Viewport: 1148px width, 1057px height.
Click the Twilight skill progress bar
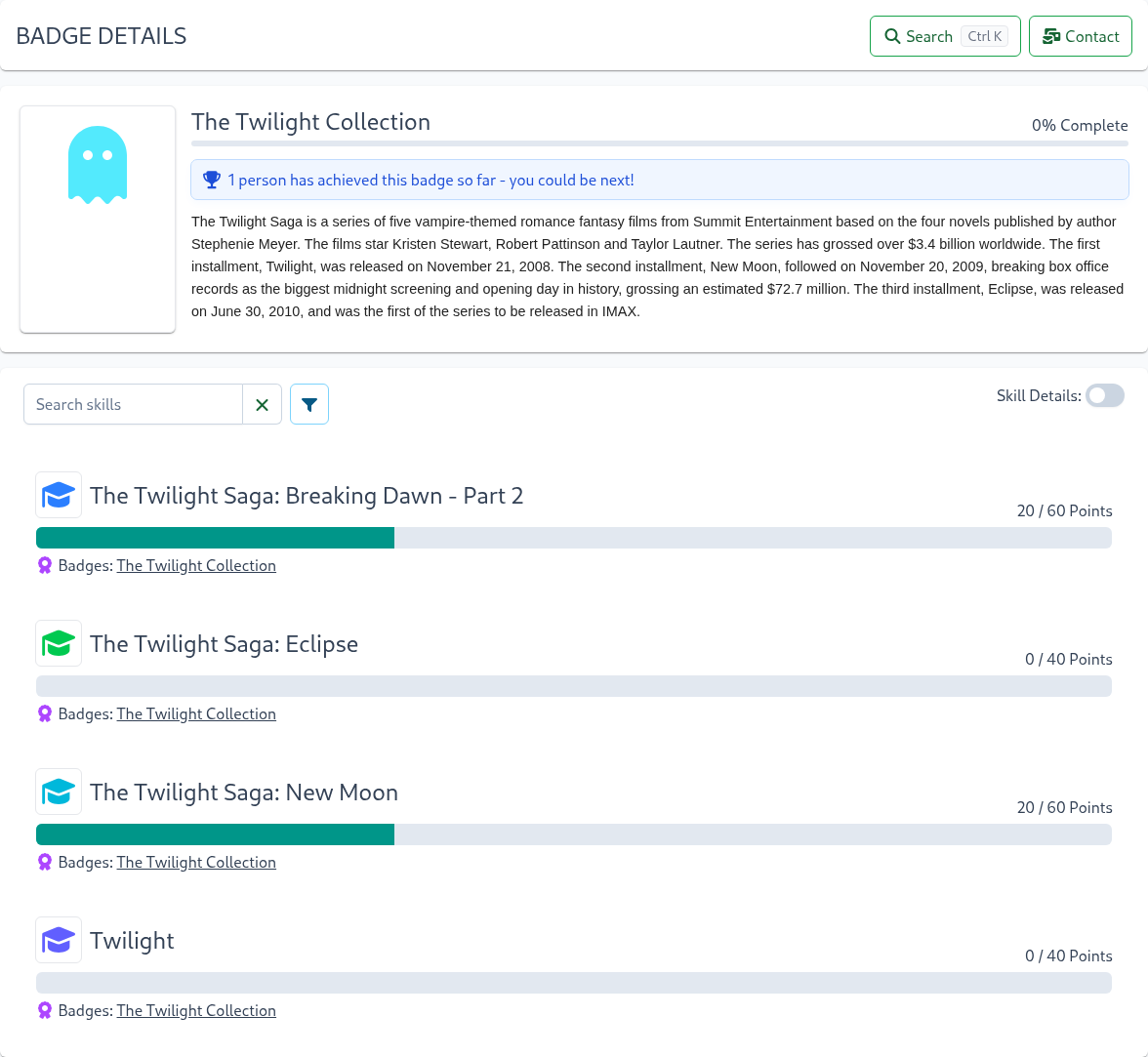click(x=573, y=982)
